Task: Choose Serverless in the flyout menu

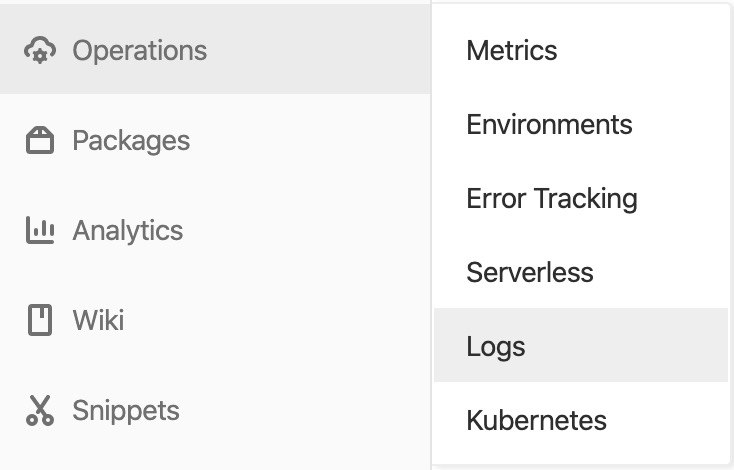Action: point(530,272)
